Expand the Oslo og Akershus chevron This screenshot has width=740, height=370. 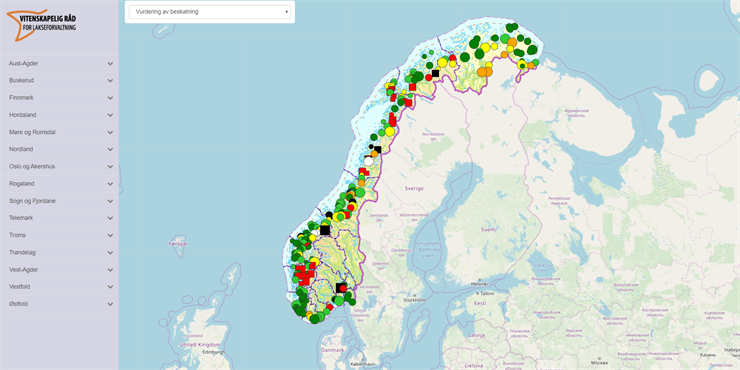(x=110, y=167)
